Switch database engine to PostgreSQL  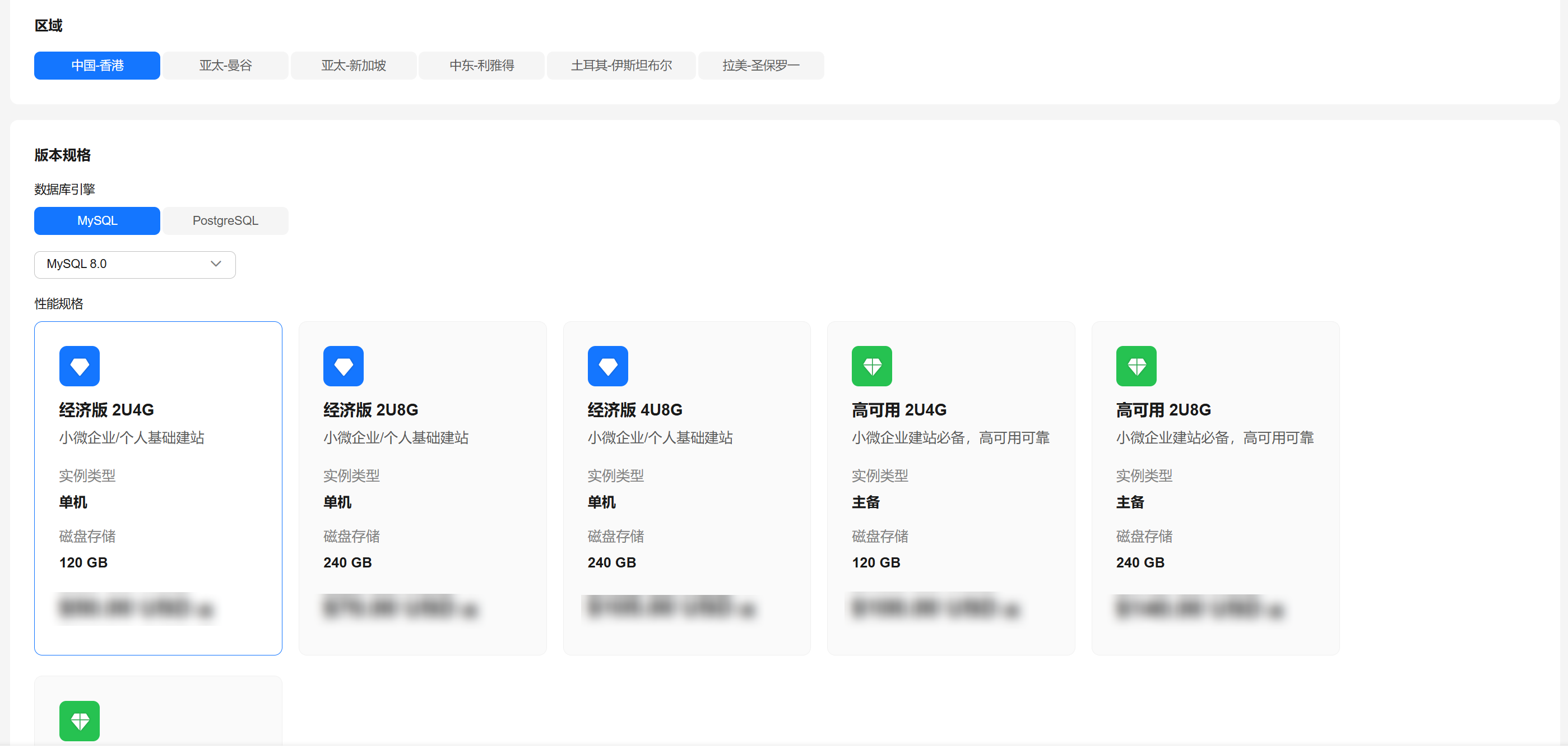[225, 221]
